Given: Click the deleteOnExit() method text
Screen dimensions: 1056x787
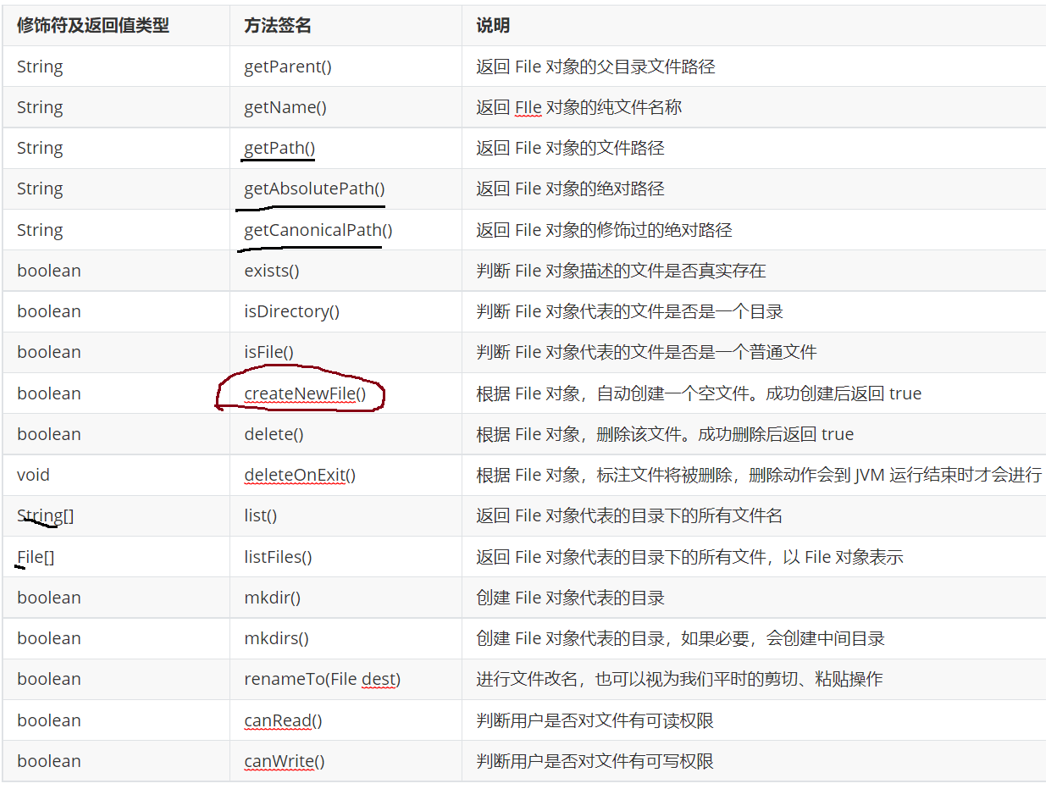Looking at the screenshot, I should tap(300, 475).
